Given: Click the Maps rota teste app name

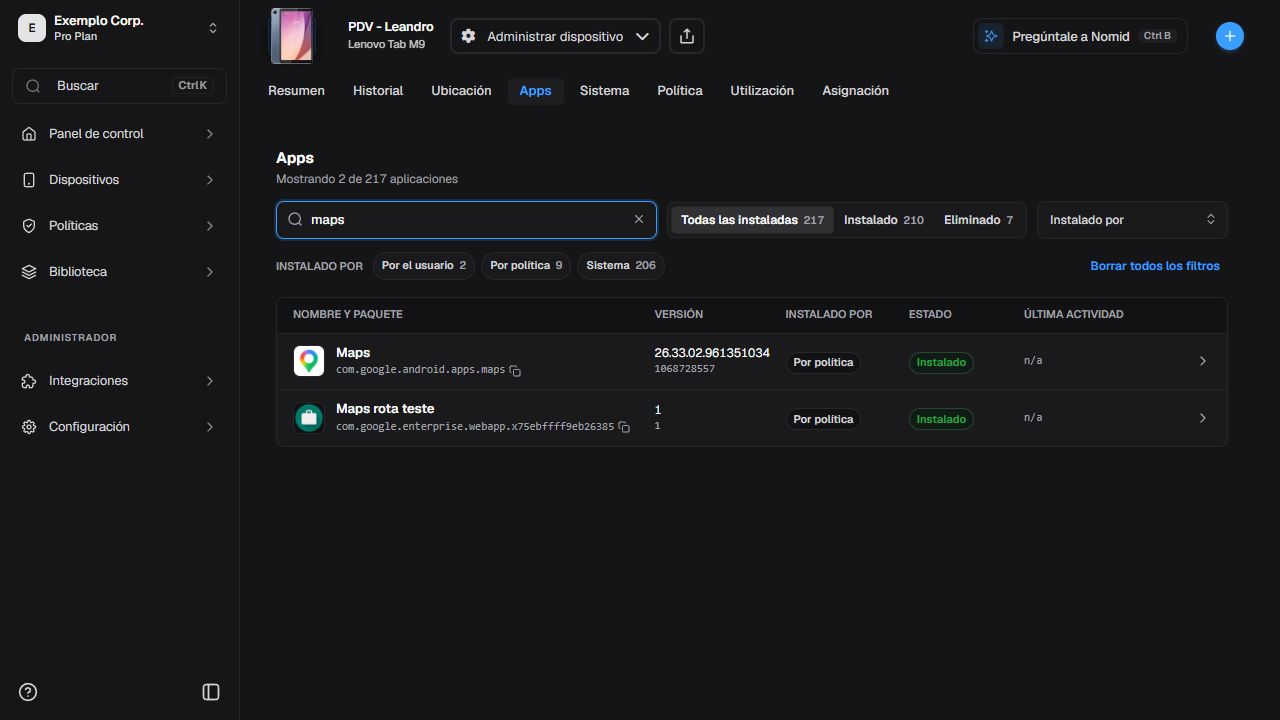Looking at the screenshot, I should pyautogui.click(x=385, y=409).
